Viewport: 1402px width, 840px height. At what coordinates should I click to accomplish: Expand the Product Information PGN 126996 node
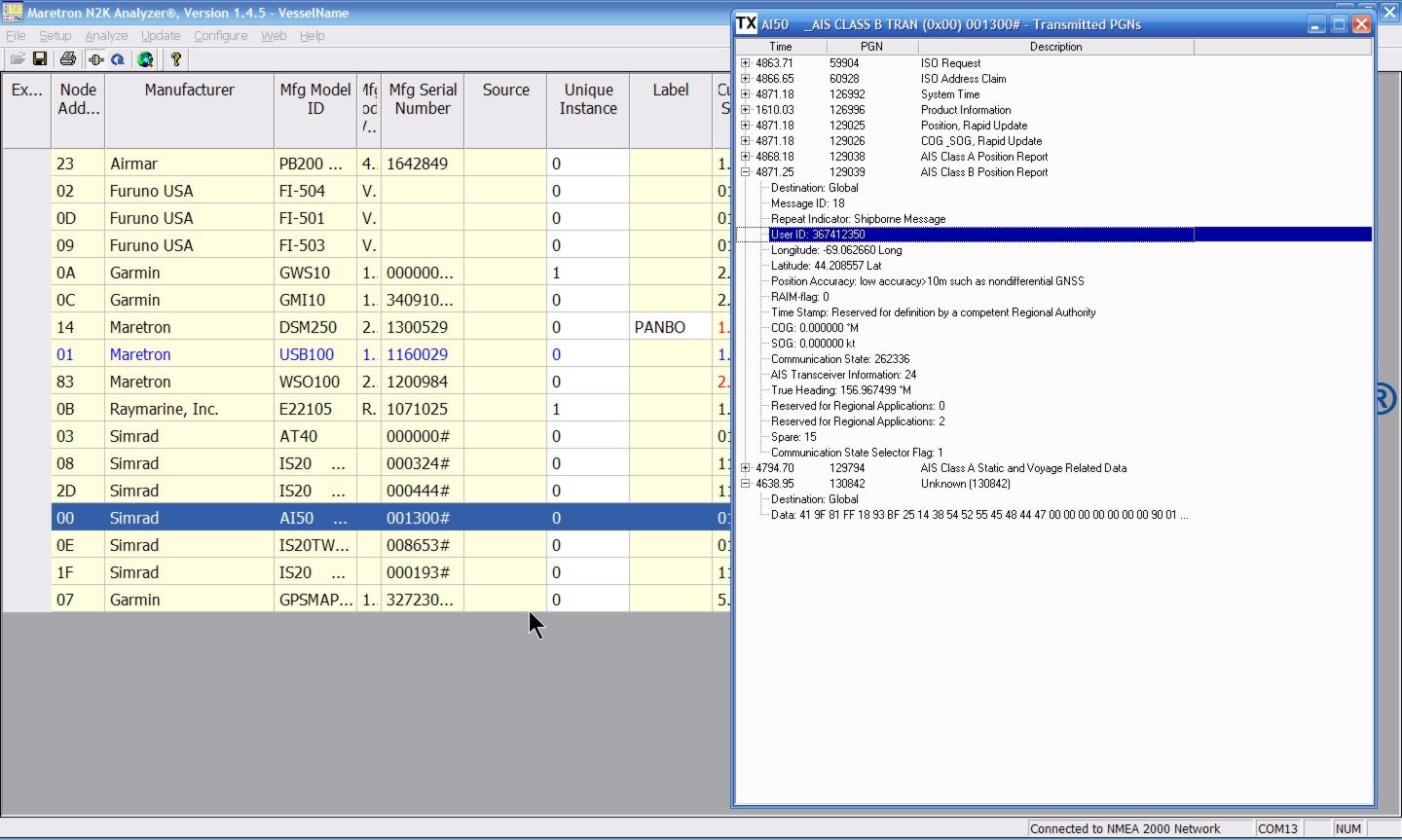tap(746, 110)
